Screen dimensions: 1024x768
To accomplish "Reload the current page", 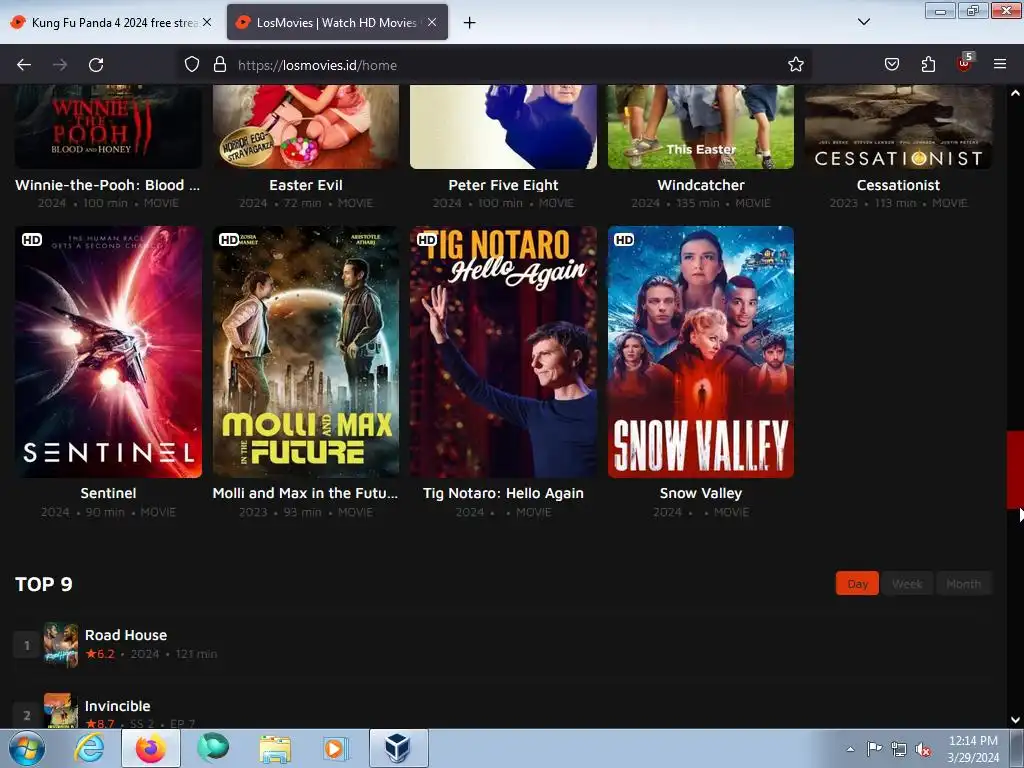I will pyautogui.click(x=96, y=65).
